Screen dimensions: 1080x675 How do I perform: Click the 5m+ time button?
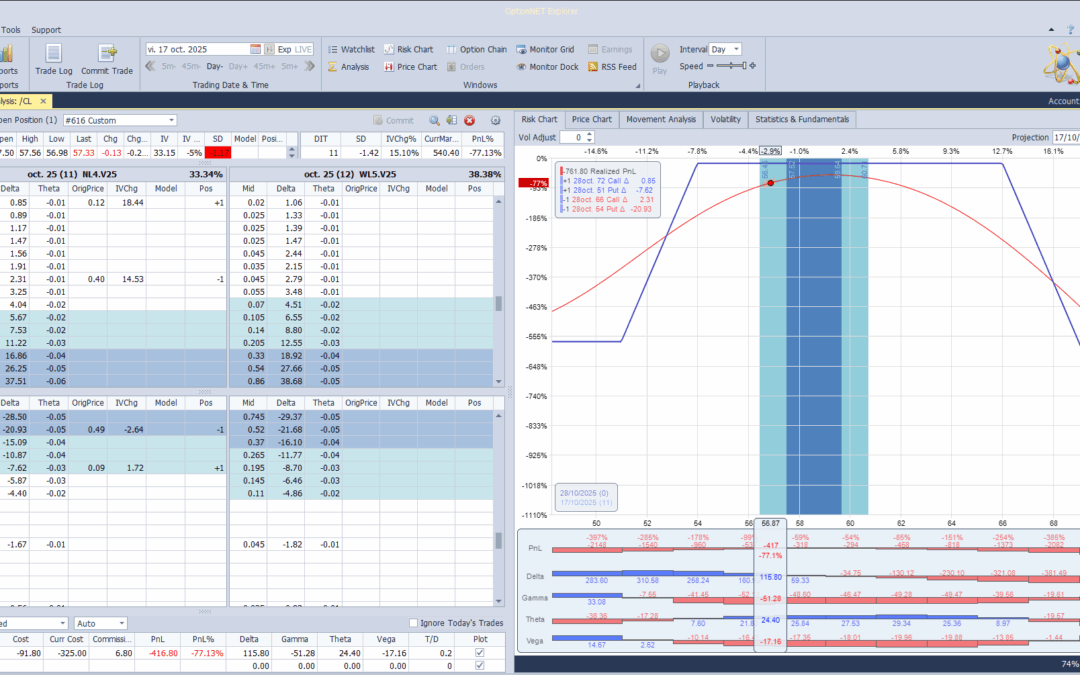click(289, 67)
